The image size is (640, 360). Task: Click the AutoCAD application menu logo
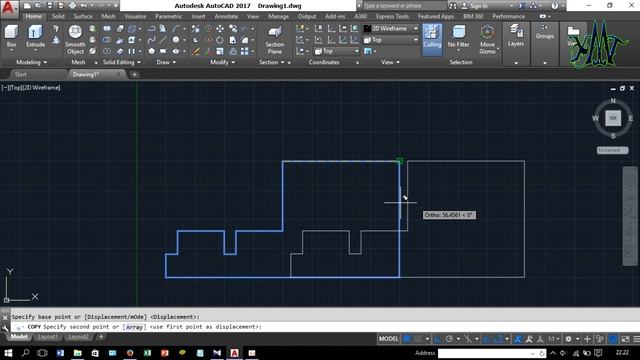click(9, 8)
